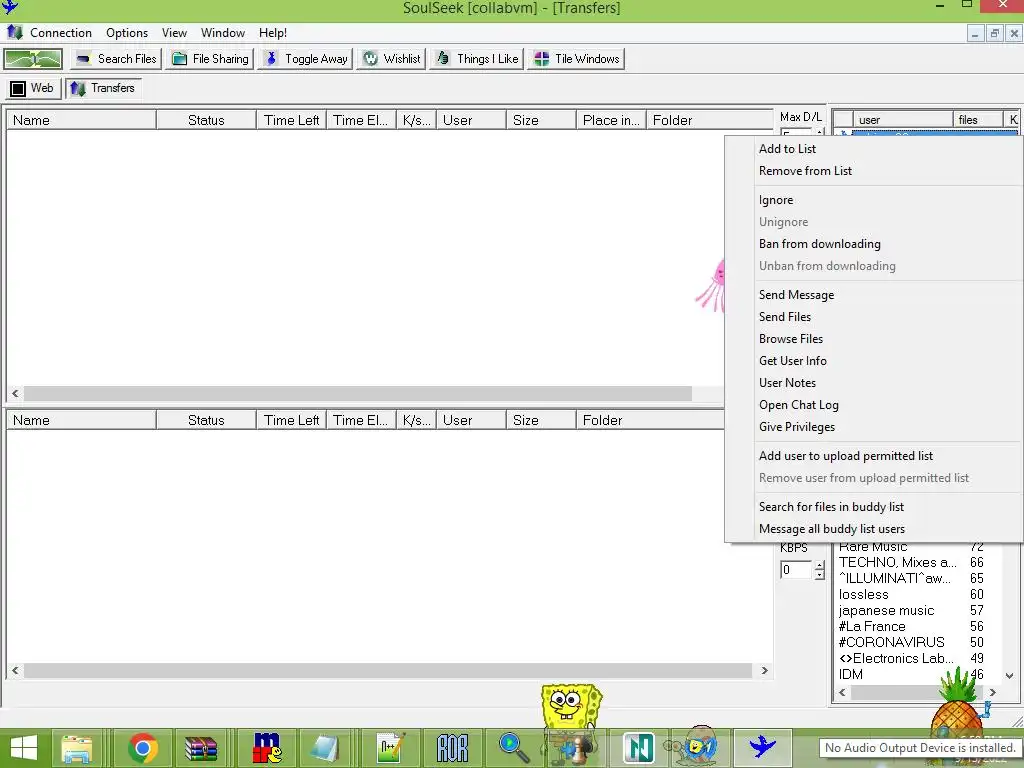The image size is (1024, 768).
Task: Choose Search for files in buddy list
Action: pos(874,507)
